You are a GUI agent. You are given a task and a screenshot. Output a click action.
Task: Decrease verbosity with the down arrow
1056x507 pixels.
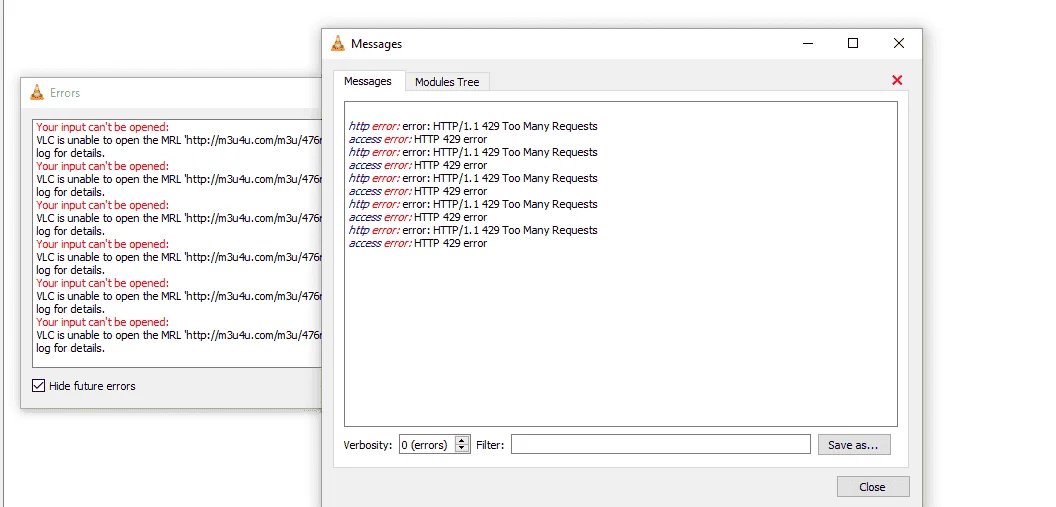coord(462,448)
